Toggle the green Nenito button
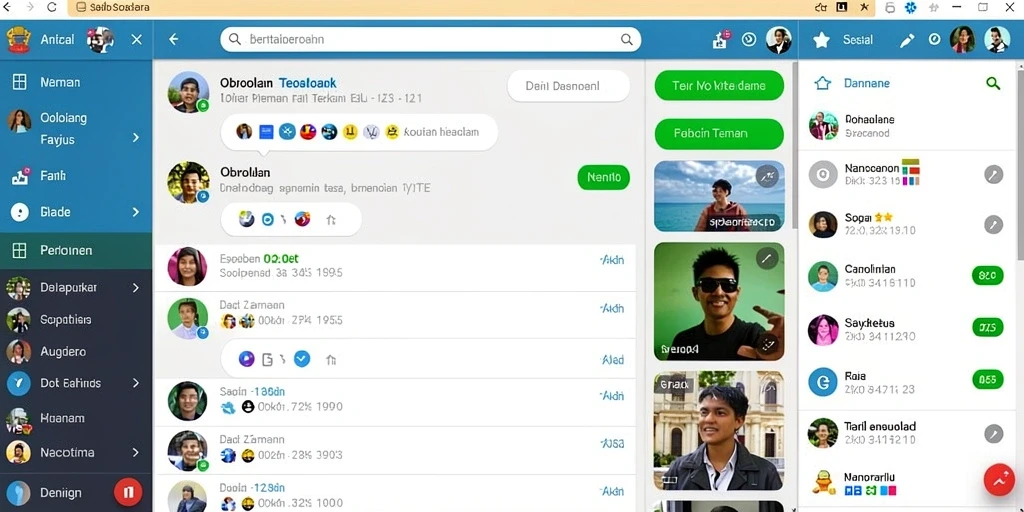Screen dimensions: 1024x512 coord(603,177)
